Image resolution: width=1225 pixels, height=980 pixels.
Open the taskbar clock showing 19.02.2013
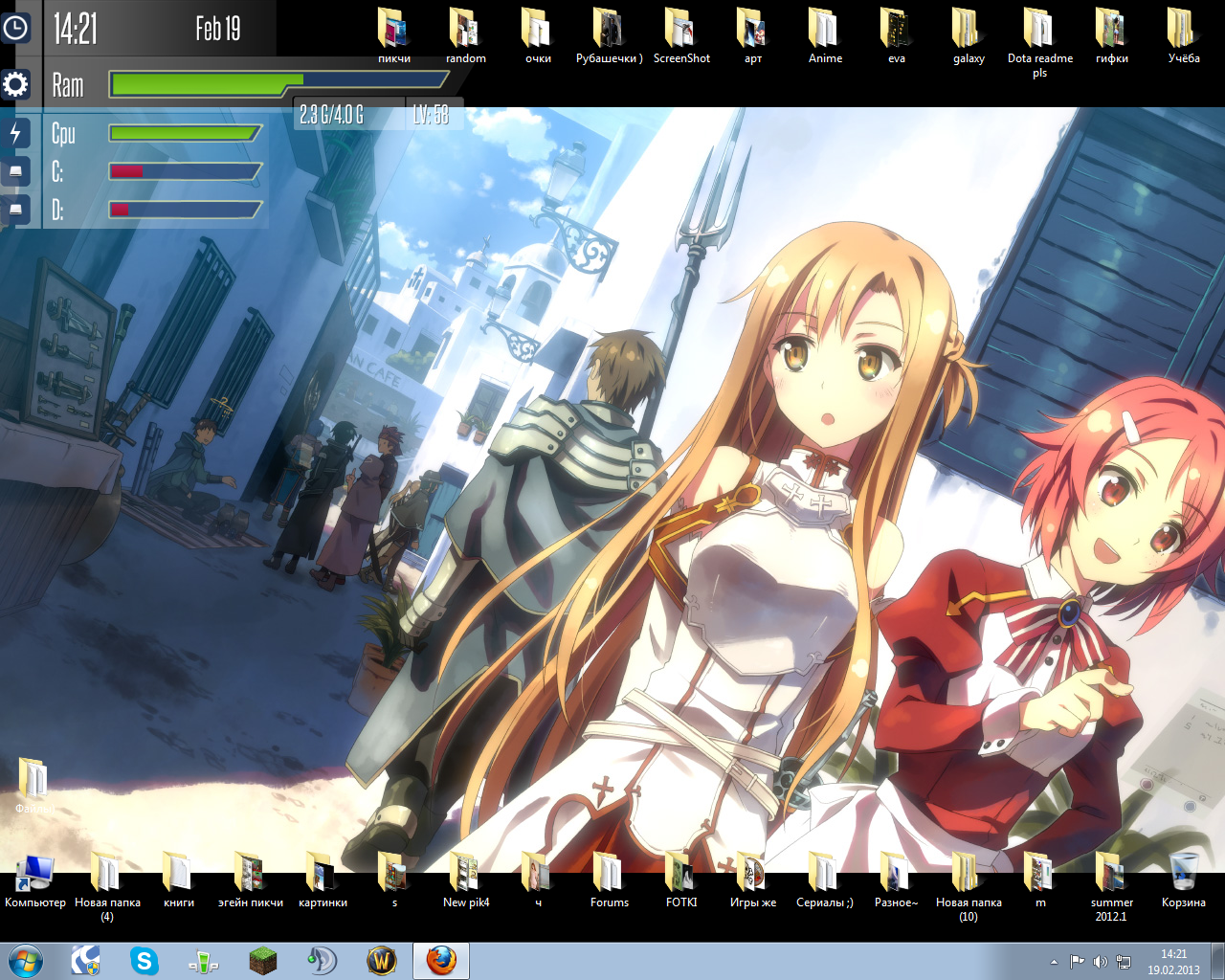[1173, 962]
